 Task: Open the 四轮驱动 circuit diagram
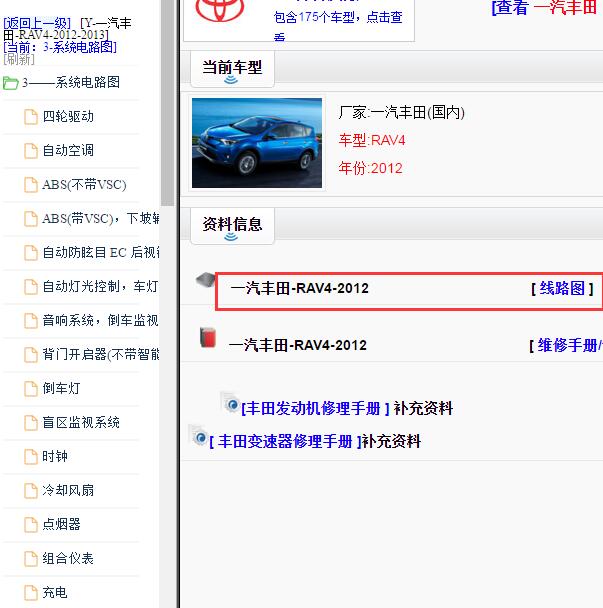68,117
